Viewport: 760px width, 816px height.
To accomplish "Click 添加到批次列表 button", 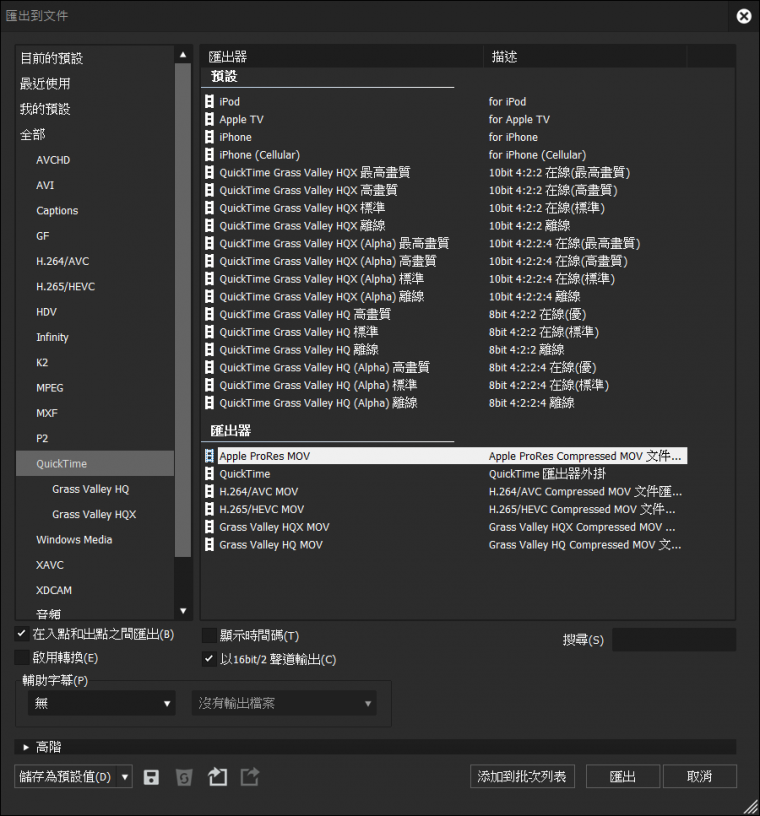I will click(x=522, y=776).
